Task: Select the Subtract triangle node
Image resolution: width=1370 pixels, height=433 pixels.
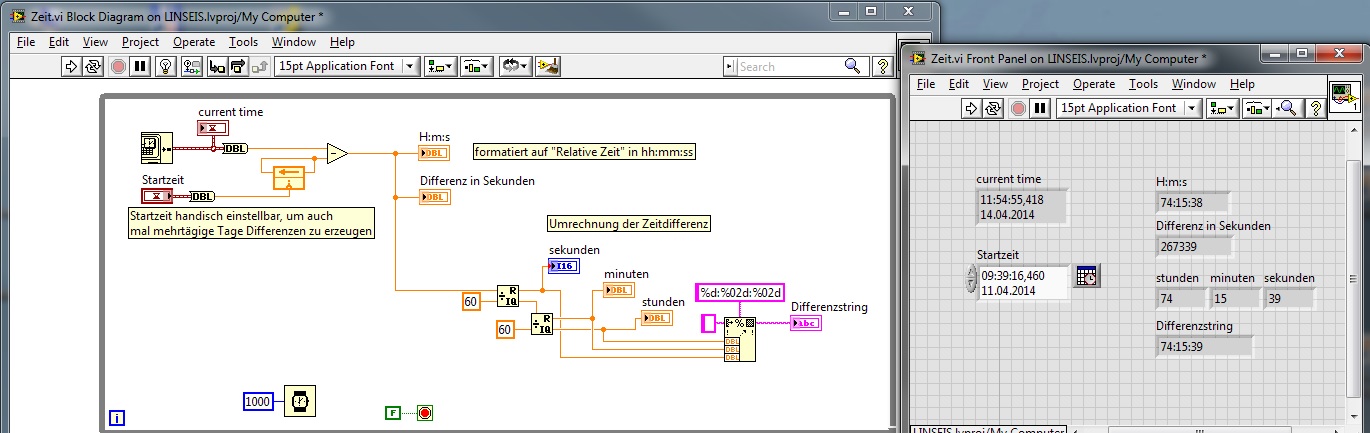Action: point(337,153)
